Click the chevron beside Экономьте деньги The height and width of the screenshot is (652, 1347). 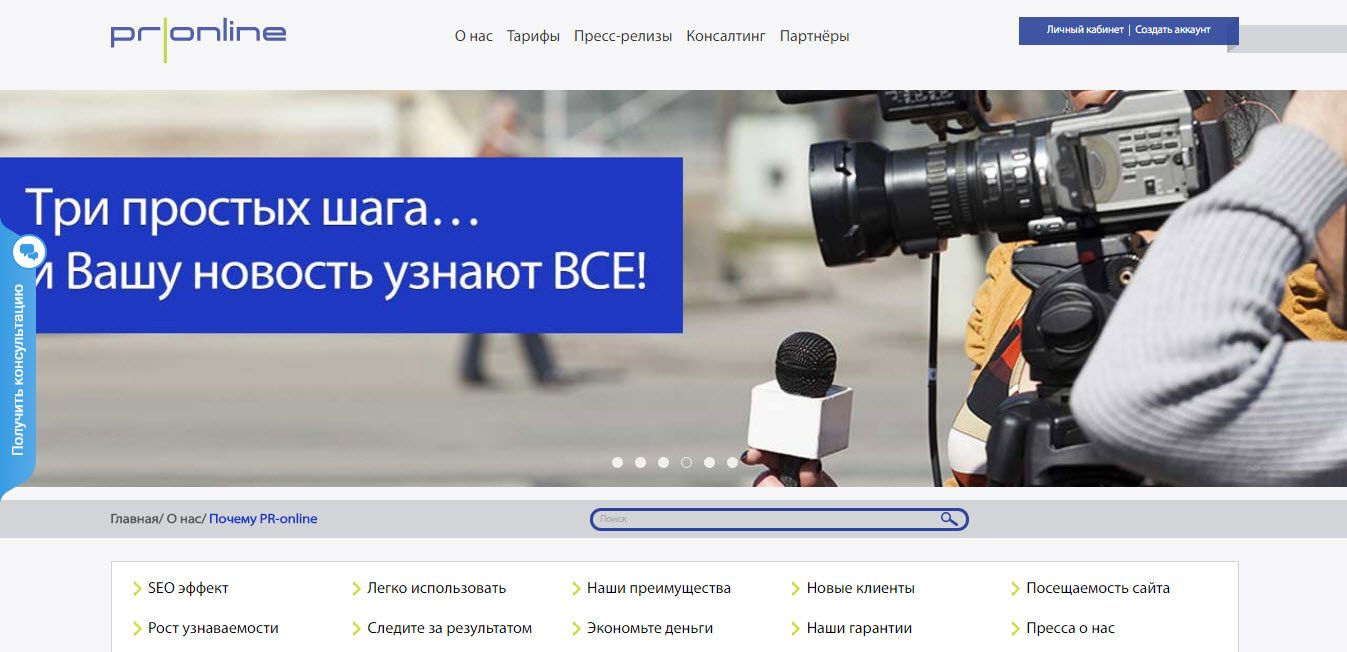[x=576, y=628]
